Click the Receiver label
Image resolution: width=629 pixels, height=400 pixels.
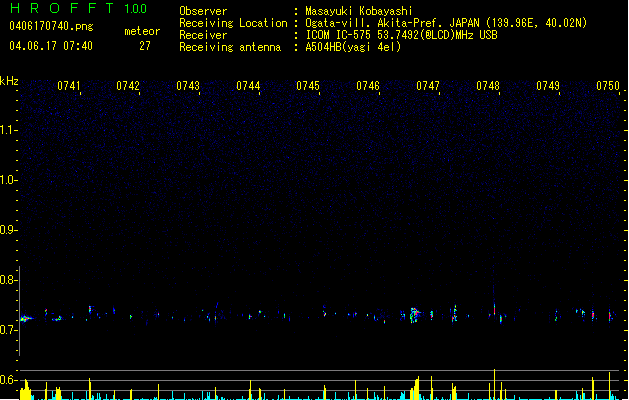point(203,35)
